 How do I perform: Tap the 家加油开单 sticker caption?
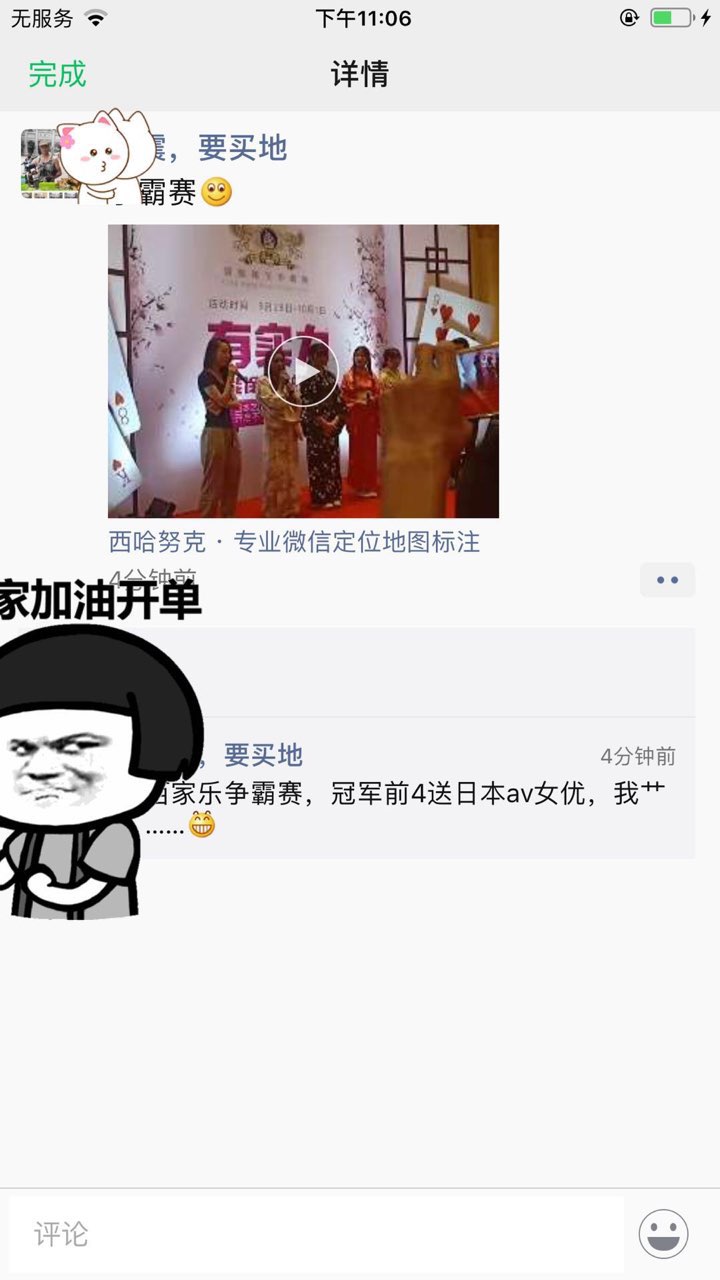(x=100, y=600)
